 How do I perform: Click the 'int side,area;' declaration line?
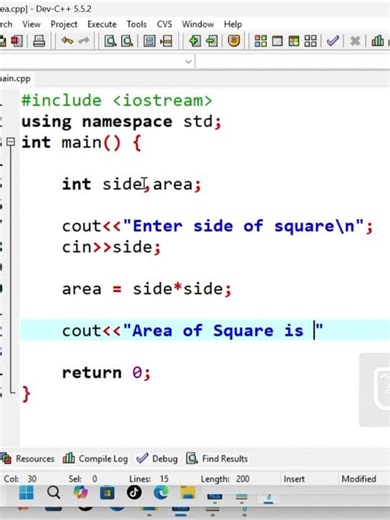coord(132,184)
